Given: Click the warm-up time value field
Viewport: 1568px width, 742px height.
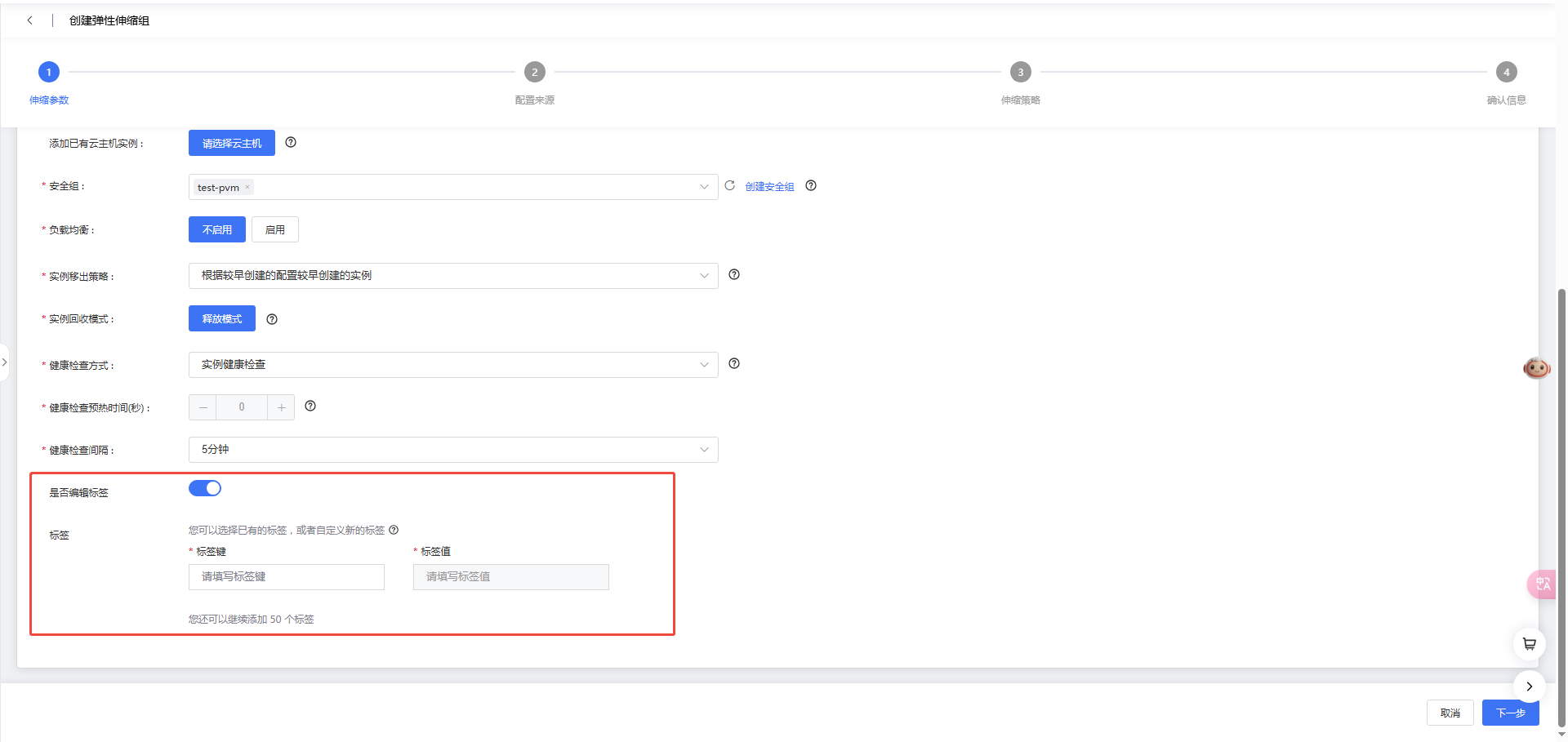Looking at the screenshot, I should tap(242, 407).
